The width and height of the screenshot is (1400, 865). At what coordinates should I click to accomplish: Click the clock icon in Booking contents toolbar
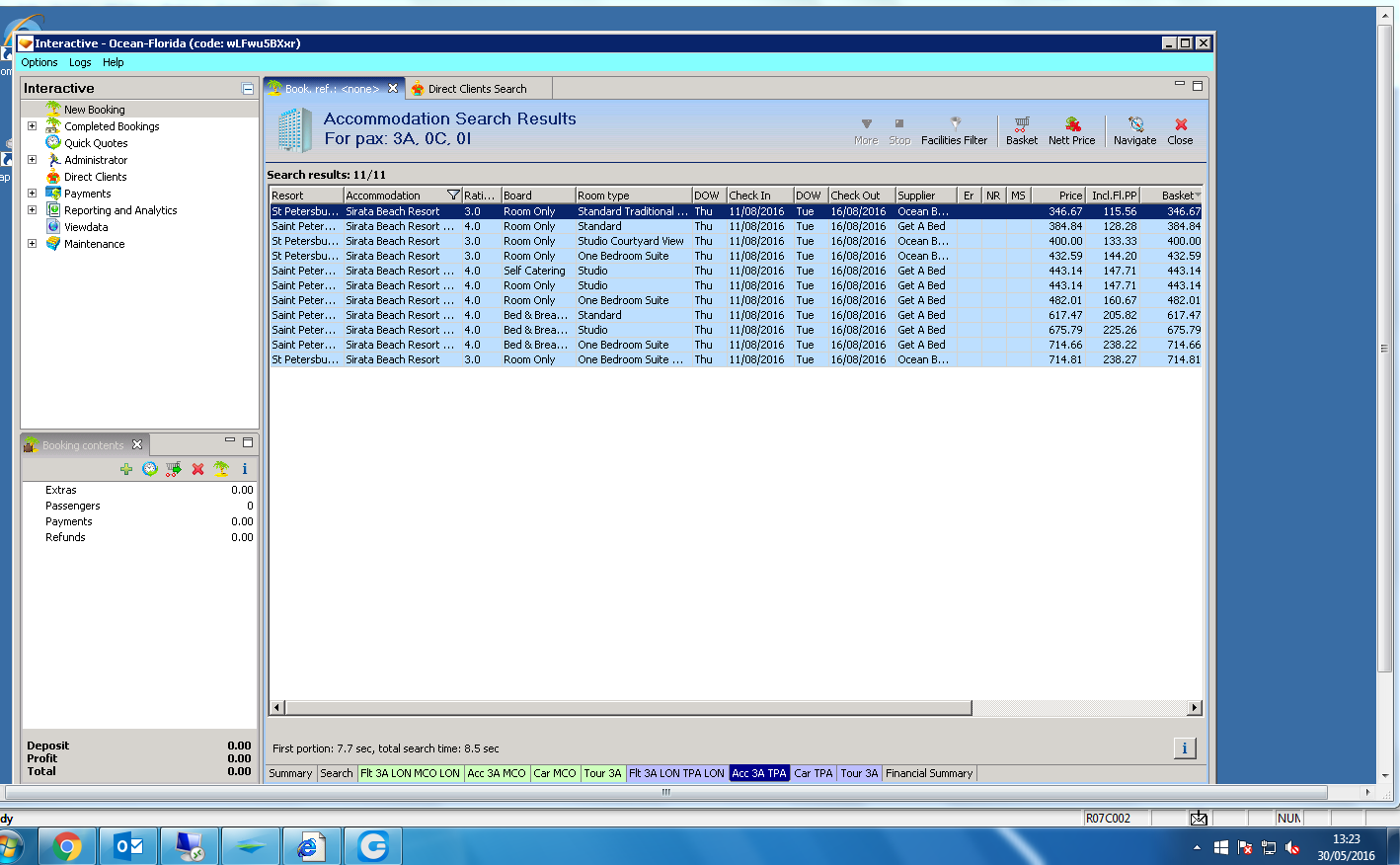pos(150,469)
